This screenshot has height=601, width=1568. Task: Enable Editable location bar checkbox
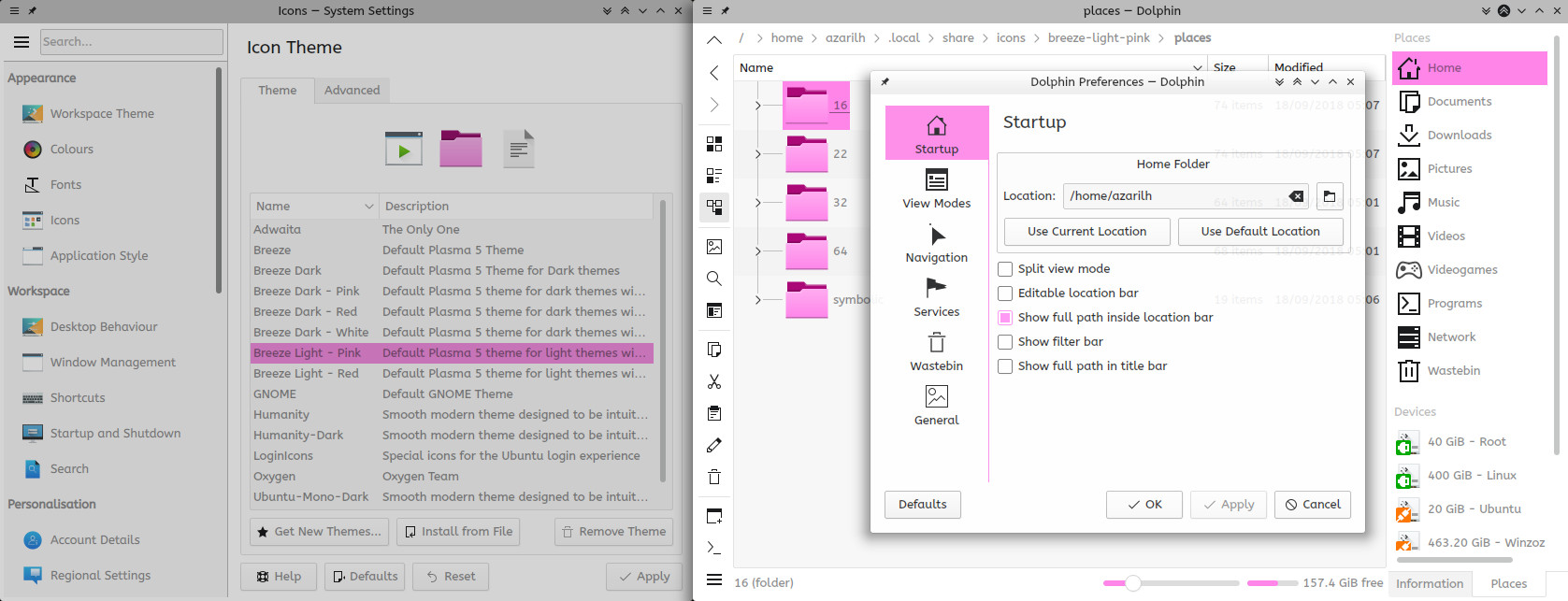(x=1005, y=293)
